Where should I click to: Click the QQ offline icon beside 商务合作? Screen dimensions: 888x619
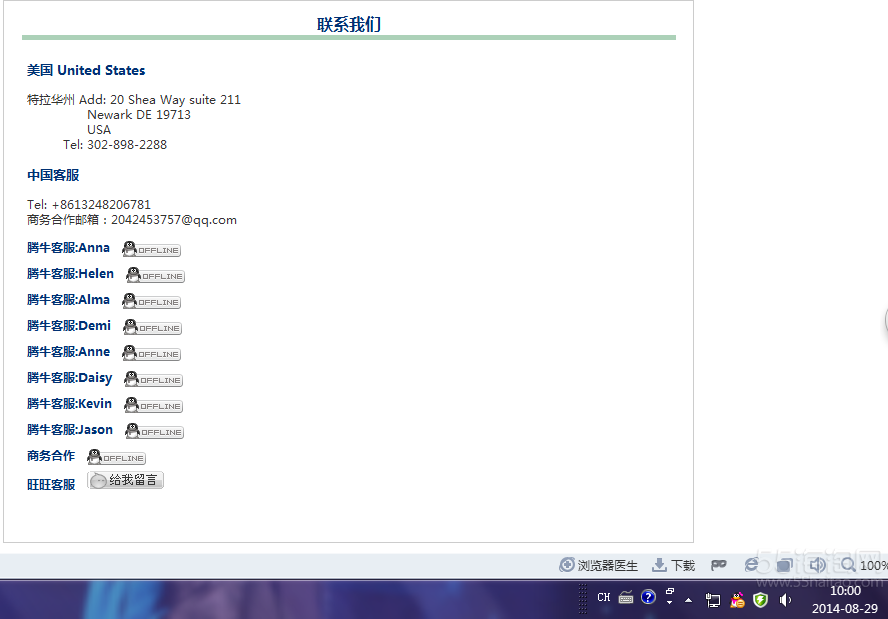(116, 458)
